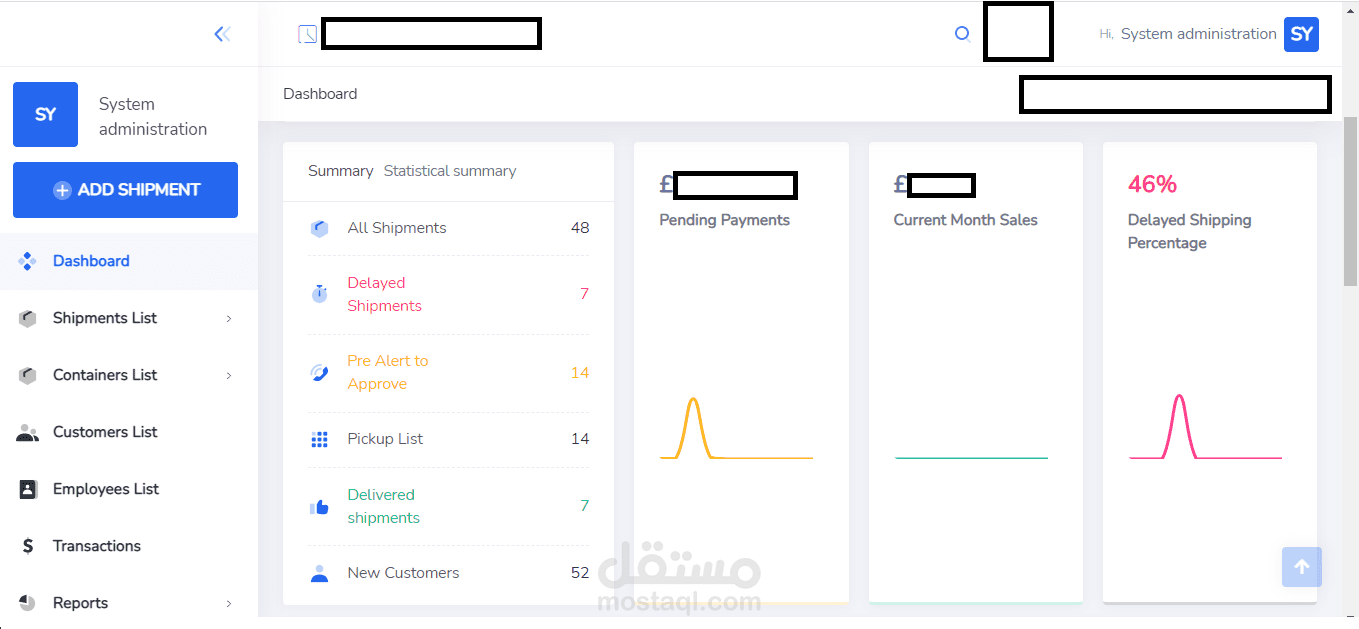Click the New Customers count 52
This screenshot has width=1359, height=629.
(x=580, y=573)
